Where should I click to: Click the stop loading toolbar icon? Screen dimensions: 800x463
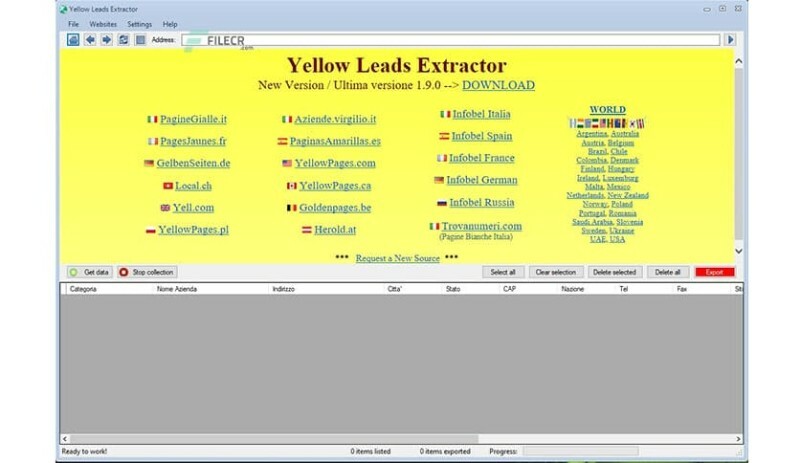tap(140, 40)
